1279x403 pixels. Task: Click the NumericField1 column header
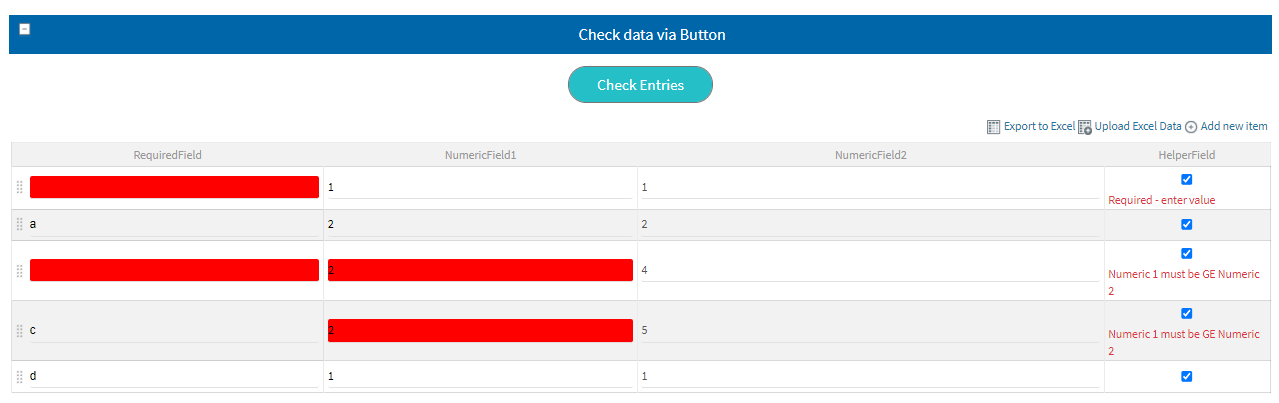pyautogui.click(x=480, y=155)
